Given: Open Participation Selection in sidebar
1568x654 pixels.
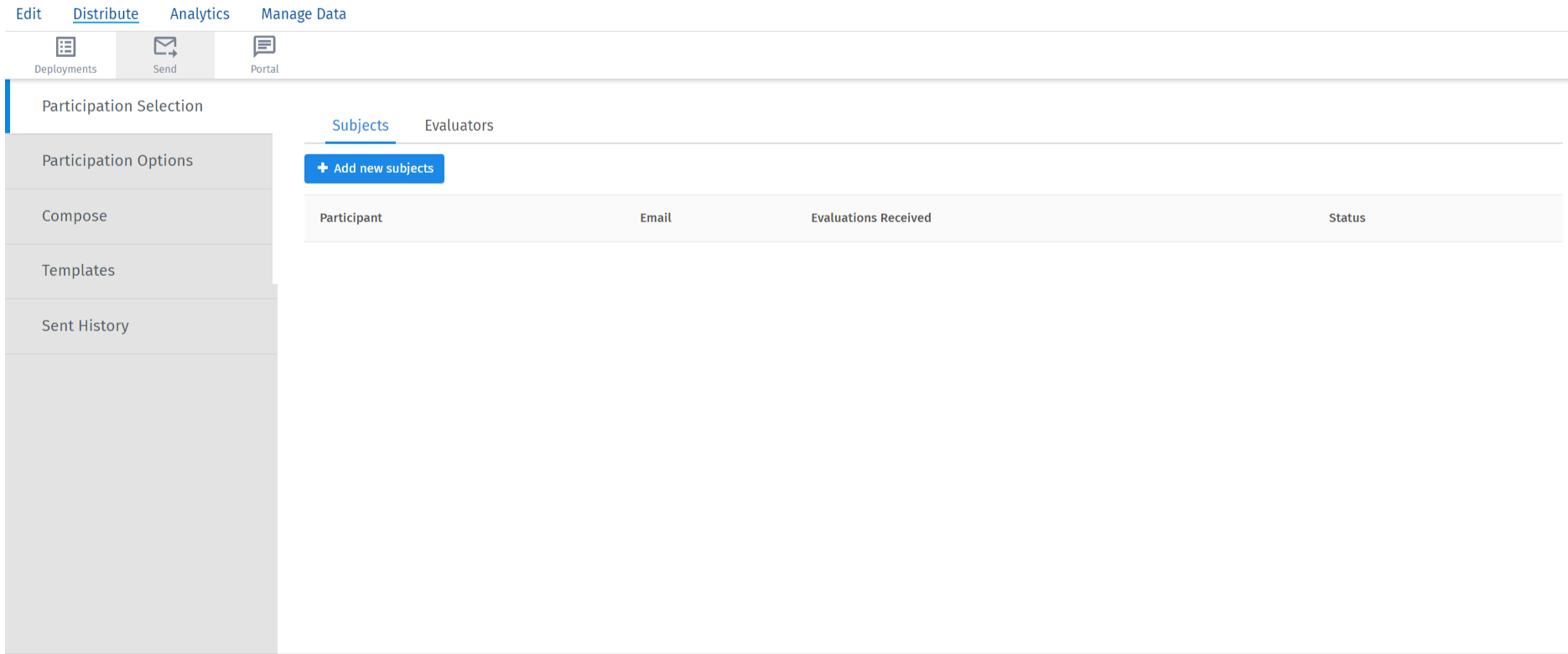Looking at the screenshot, I should pyautogui.click(x=122, y=106).
